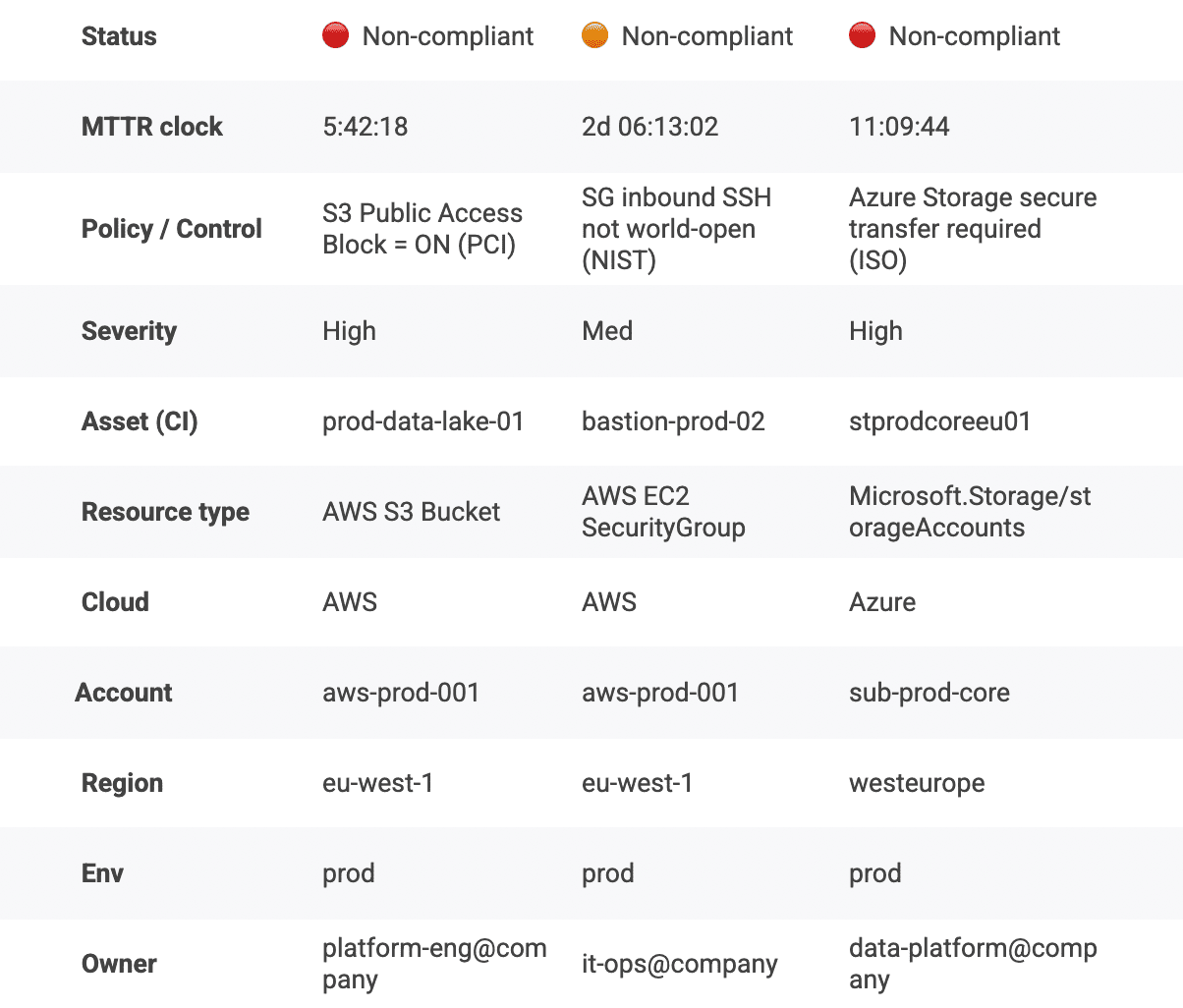Image resolution: width=1183 pixels, height=1008 pixels.
Task: Click account sub-prod-core
Action: click(929, 693)
